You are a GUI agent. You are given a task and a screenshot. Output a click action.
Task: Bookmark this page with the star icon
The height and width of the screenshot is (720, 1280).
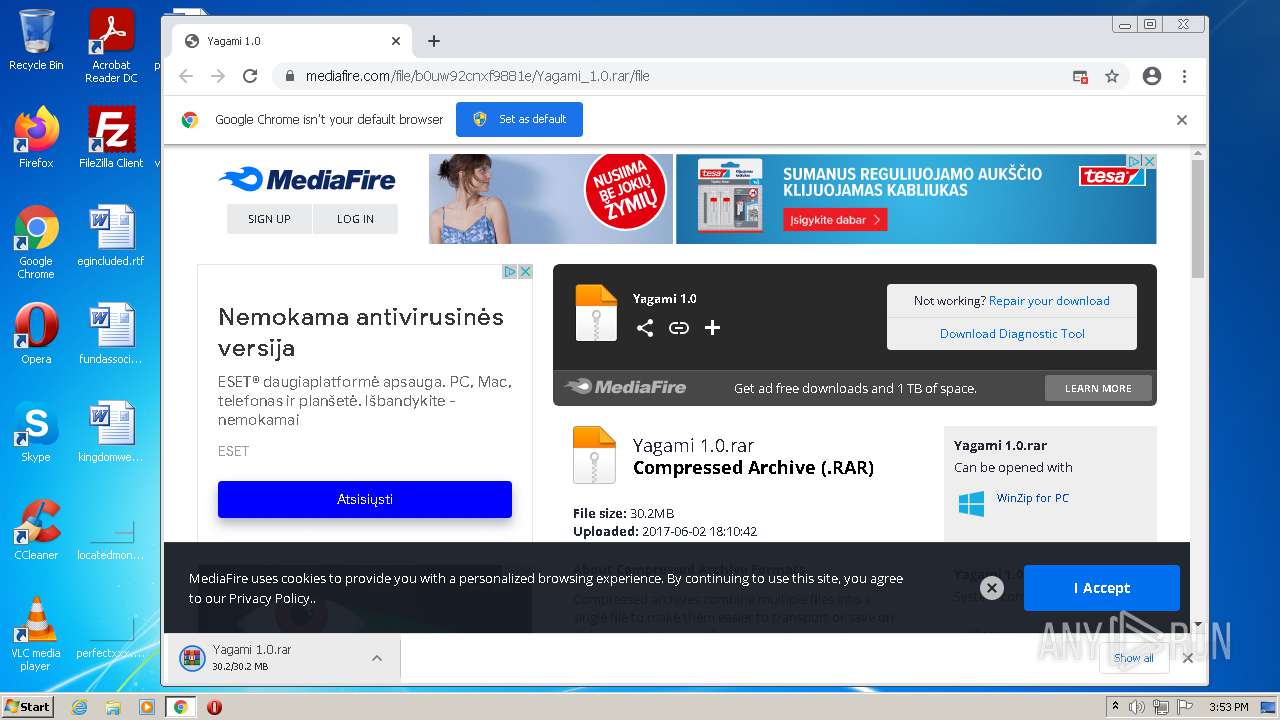[x=1111, y=76]
